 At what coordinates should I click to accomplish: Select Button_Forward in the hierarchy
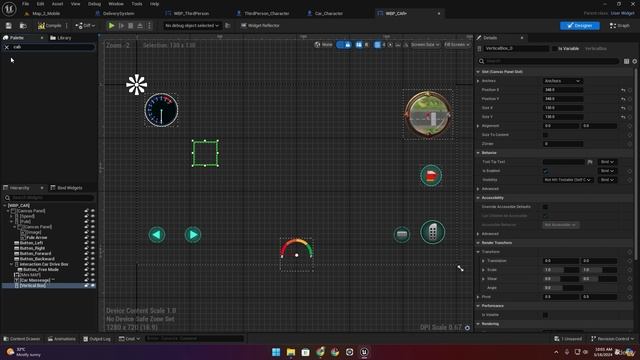click(x=35, y=253)
